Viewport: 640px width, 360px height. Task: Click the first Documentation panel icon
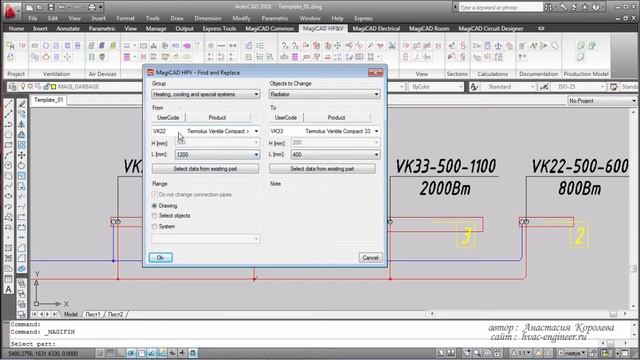point(522,46)
